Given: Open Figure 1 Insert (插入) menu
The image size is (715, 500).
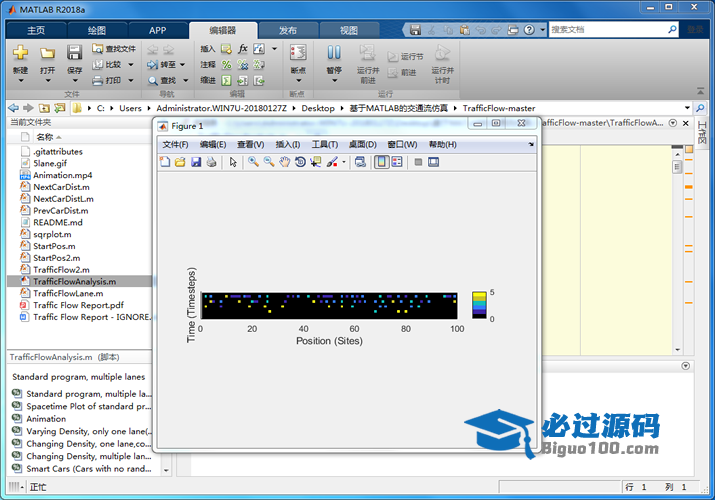Looking at the screenshot, I should [288, 144].
